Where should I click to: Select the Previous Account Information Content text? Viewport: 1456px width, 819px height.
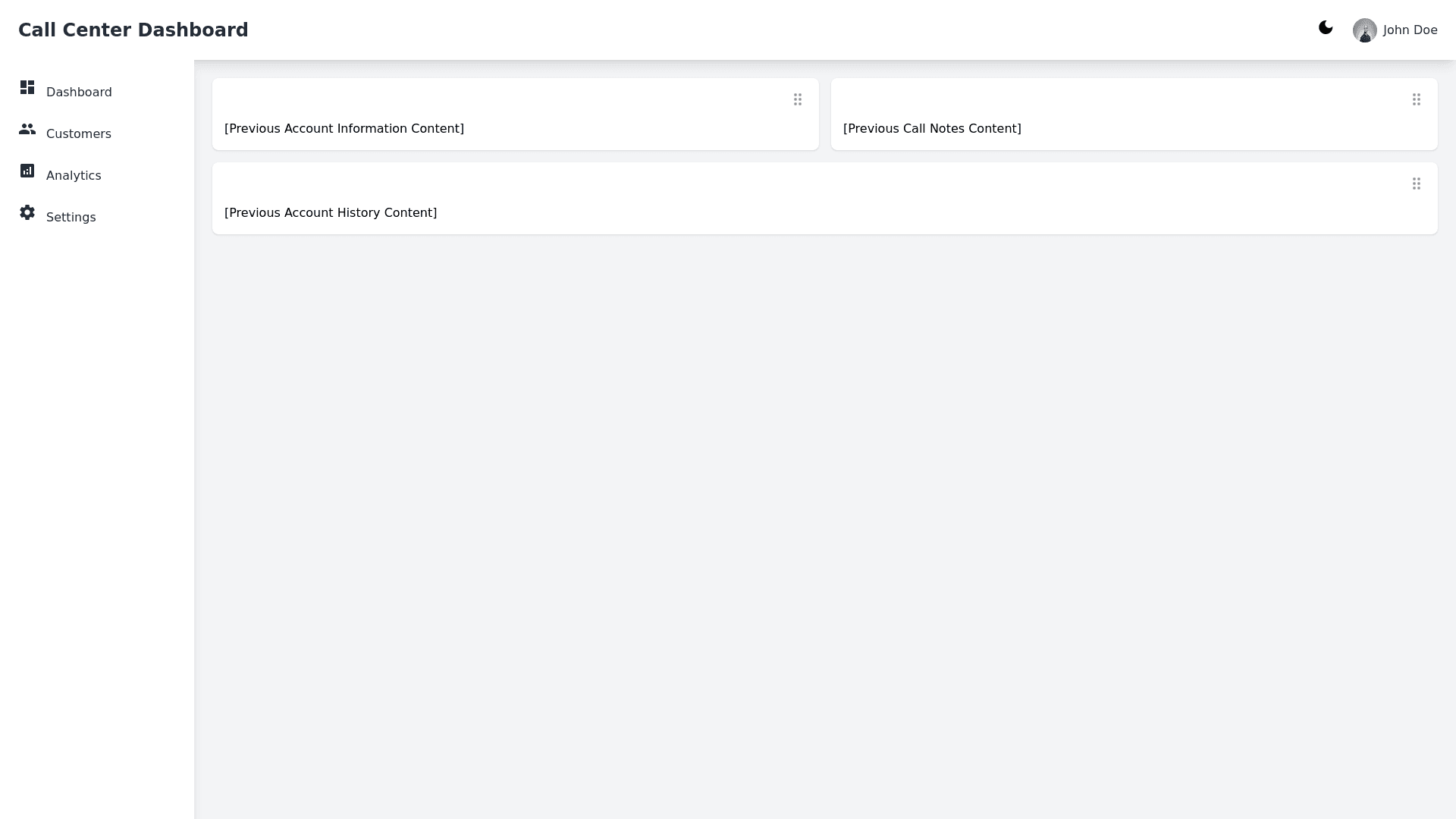tap(344, 129)
